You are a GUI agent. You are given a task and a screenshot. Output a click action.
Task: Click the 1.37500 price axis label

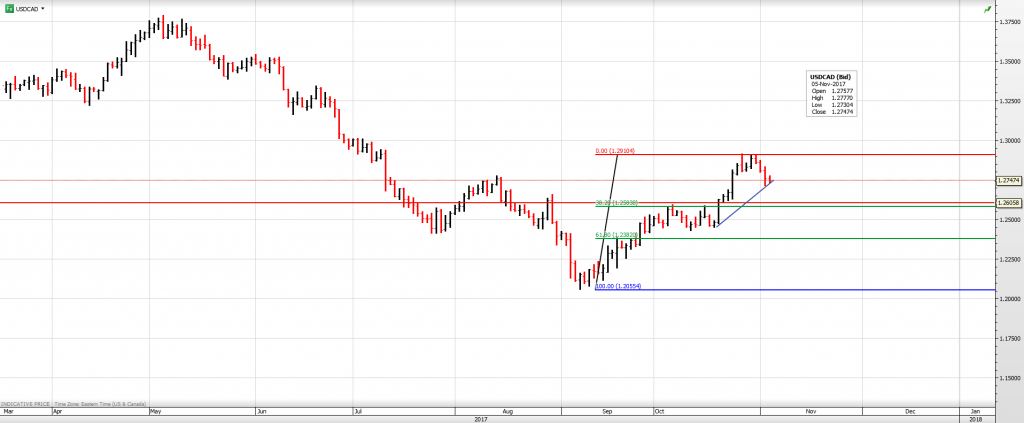[x=1008, y=22]
